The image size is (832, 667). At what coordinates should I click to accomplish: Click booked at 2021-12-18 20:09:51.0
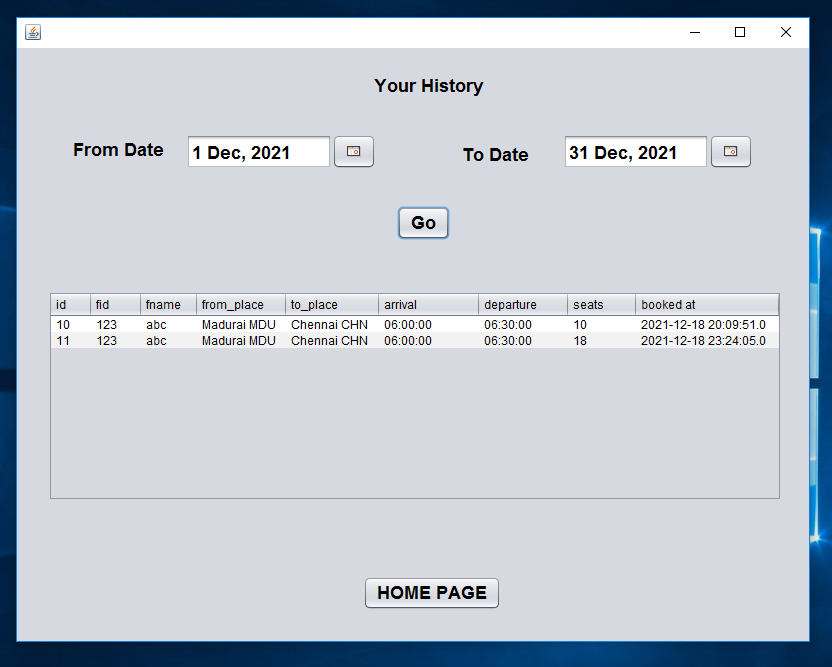click(703, 325)
